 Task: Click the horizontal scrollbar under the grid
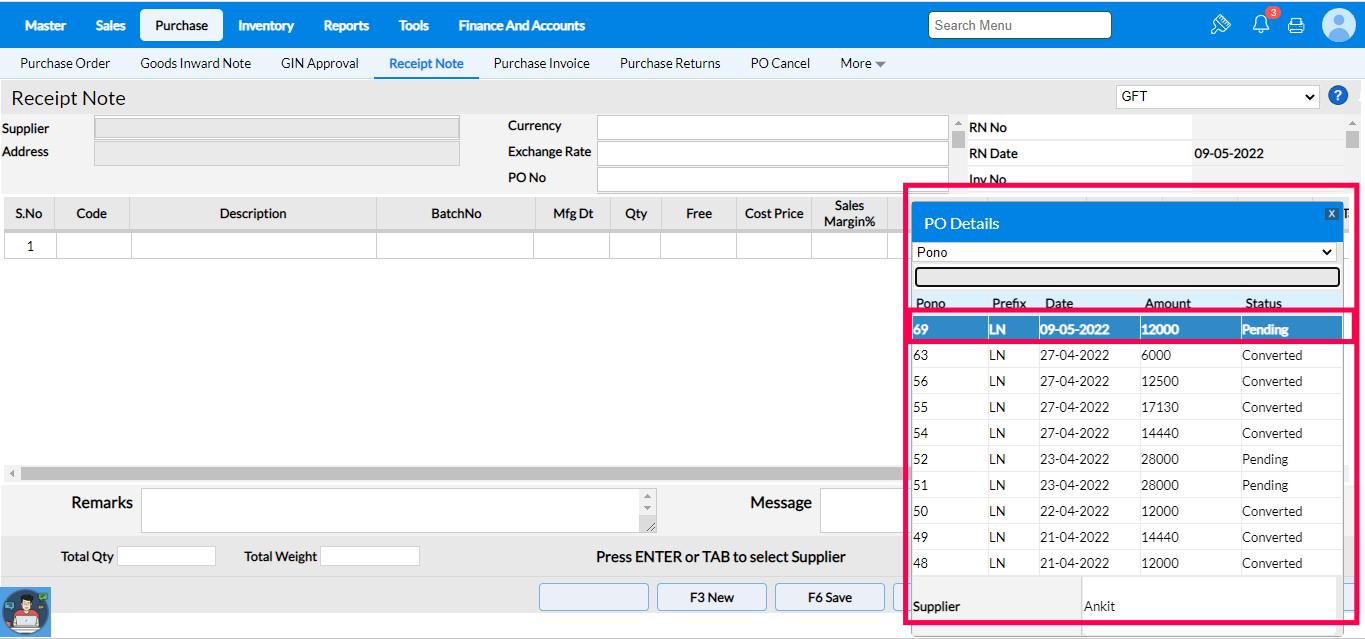[450, 473]
